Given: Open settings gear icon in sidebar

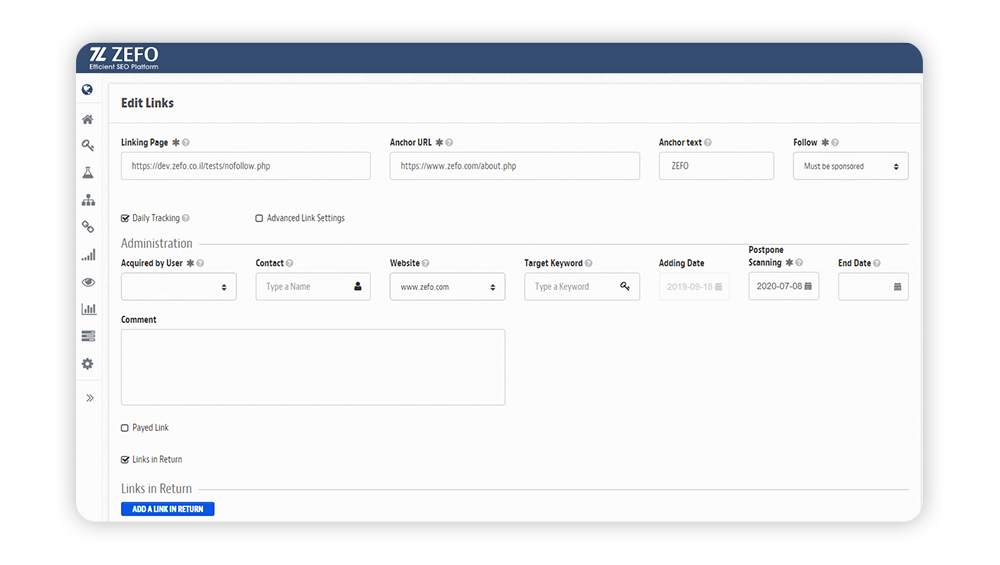Looking at the screenshot, I should point(87,363).
